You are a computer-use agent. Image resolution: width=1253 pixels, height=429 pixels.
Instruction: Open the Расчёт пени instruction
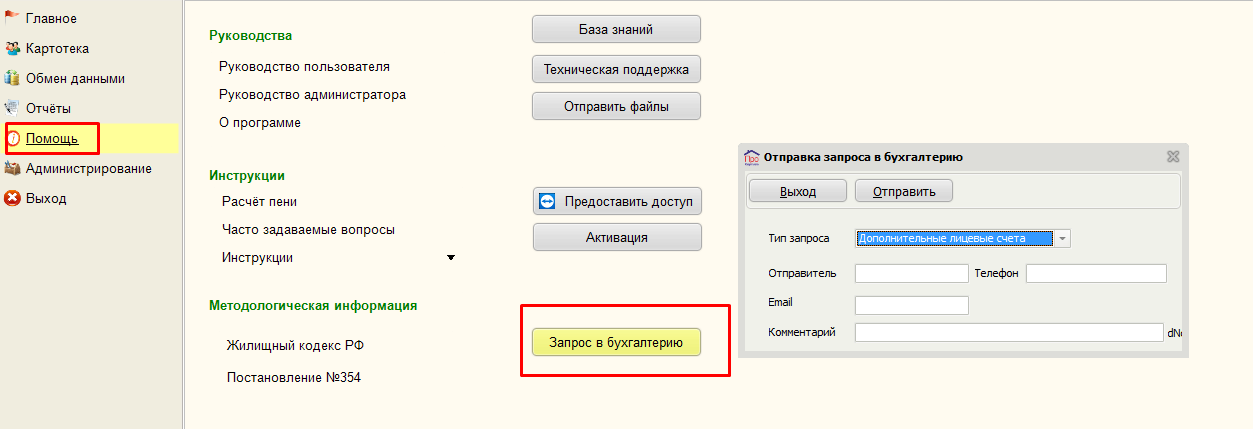(259, 201)
